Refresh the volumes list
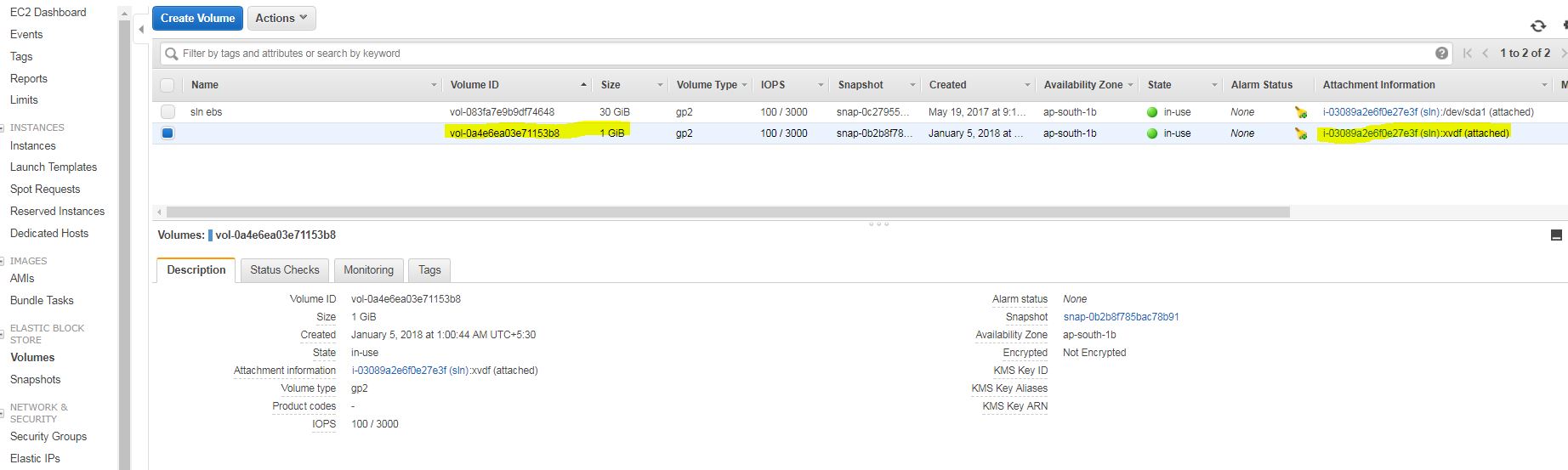 click(x=1537, y=26)
